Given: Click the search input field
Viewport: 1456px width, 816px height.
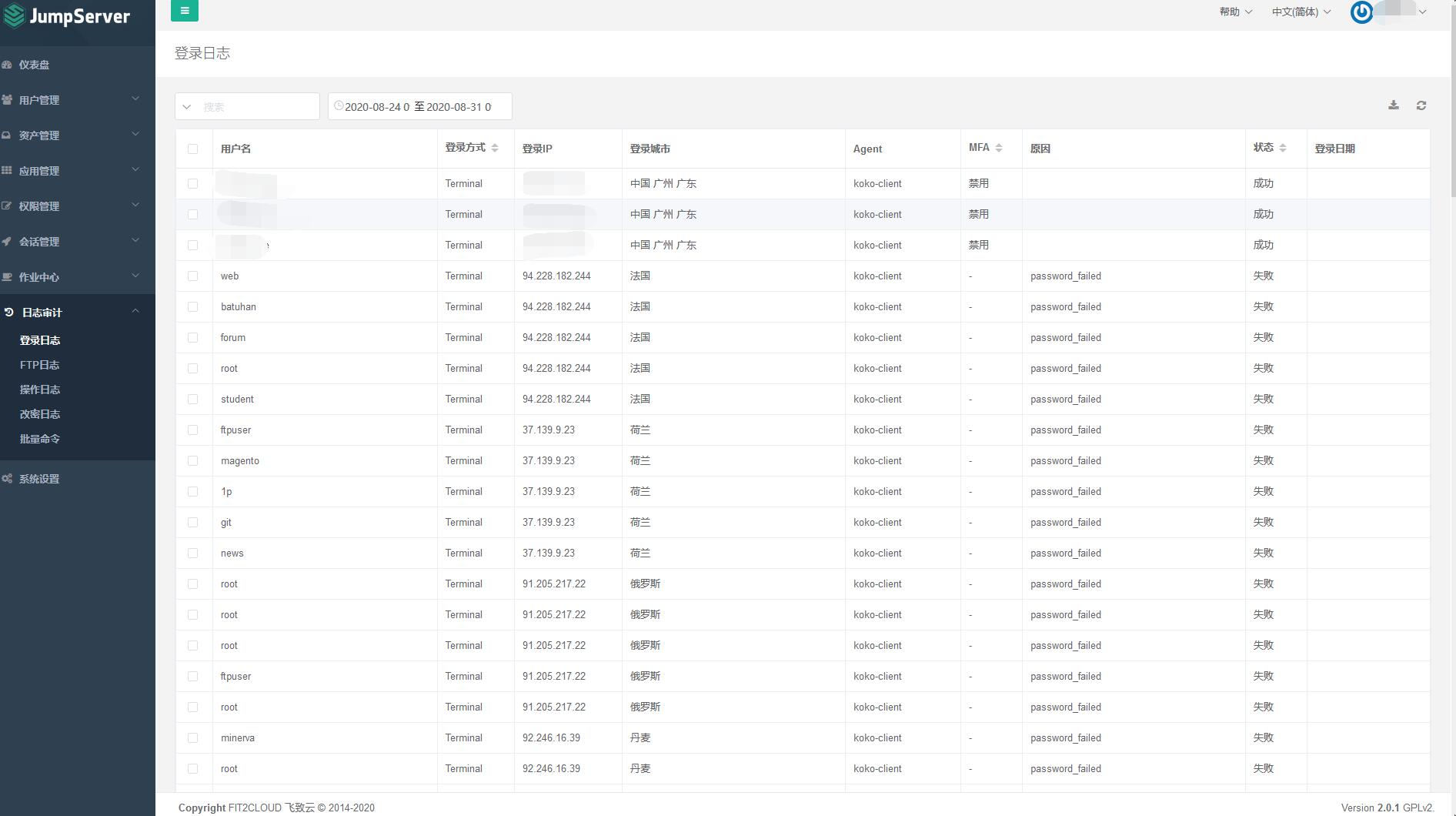Looking at the screenshot, I should coord(258,107).
